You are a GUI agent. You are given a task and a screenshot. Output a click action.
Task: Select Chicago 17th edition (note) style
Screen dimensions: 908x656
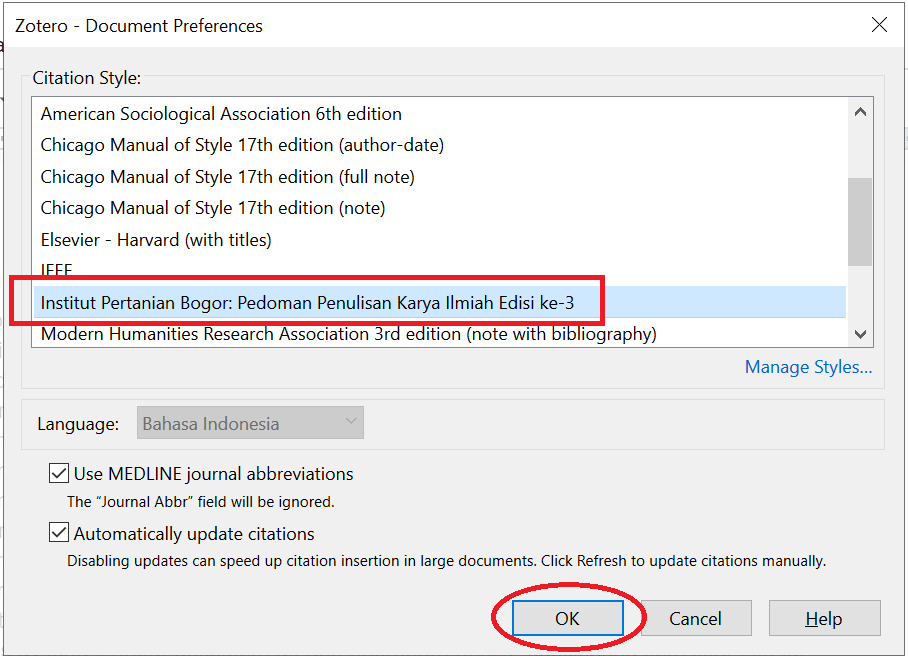click(212, 208)
